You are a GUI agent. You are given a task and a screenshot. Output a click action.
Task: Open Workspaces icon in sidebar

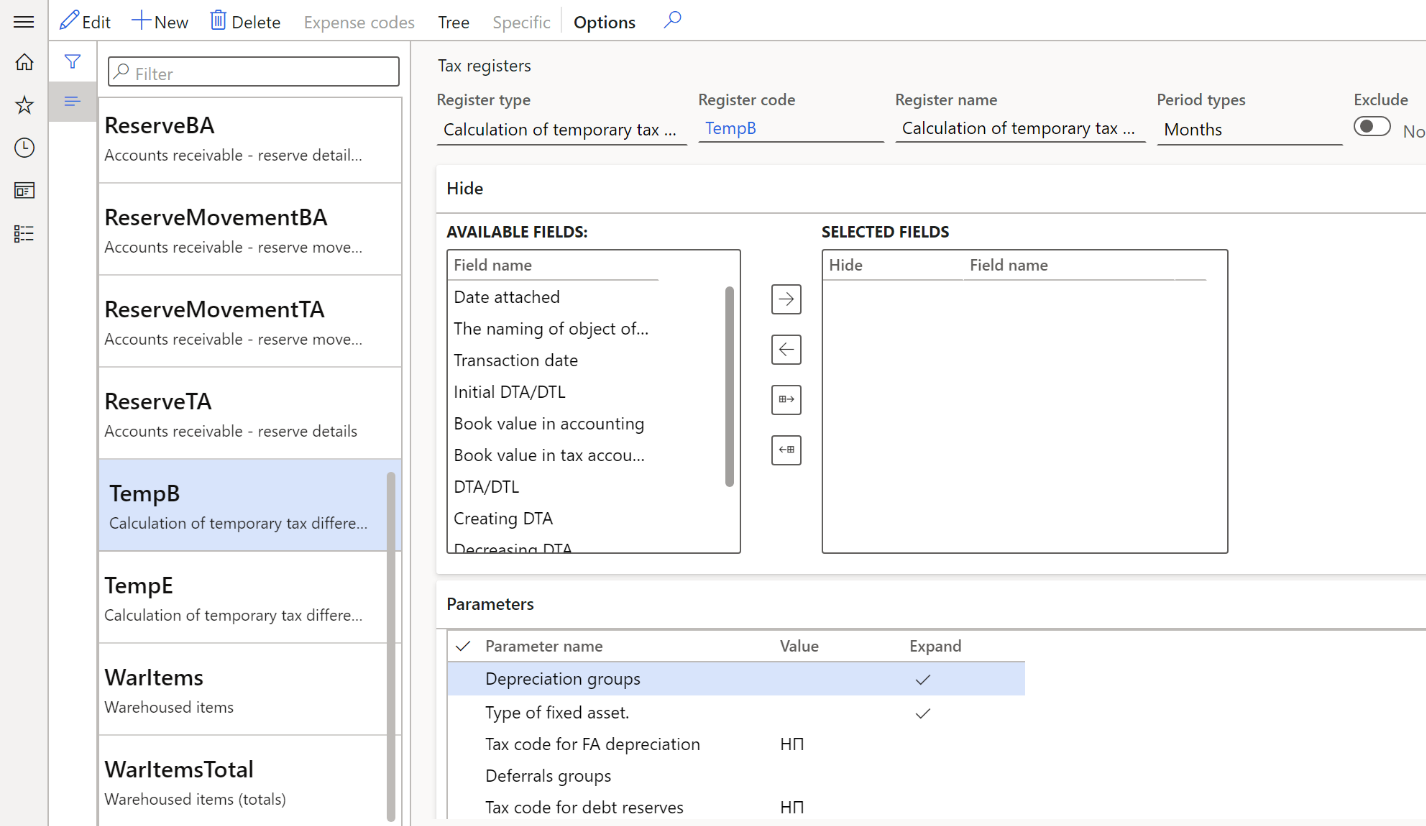click(x=24, y=190)
